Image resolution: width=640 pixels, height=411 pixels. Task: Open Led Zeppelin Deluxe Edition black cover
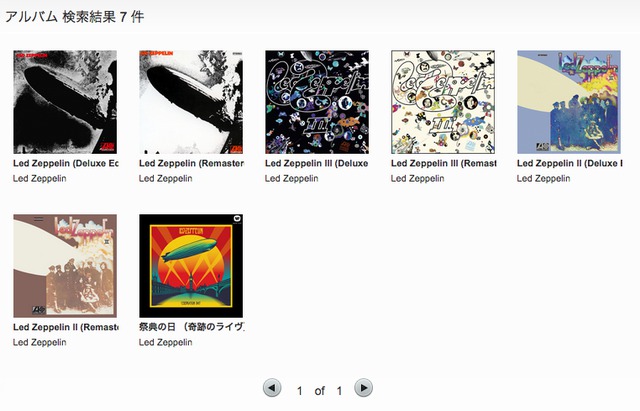(x=65, y=102)
